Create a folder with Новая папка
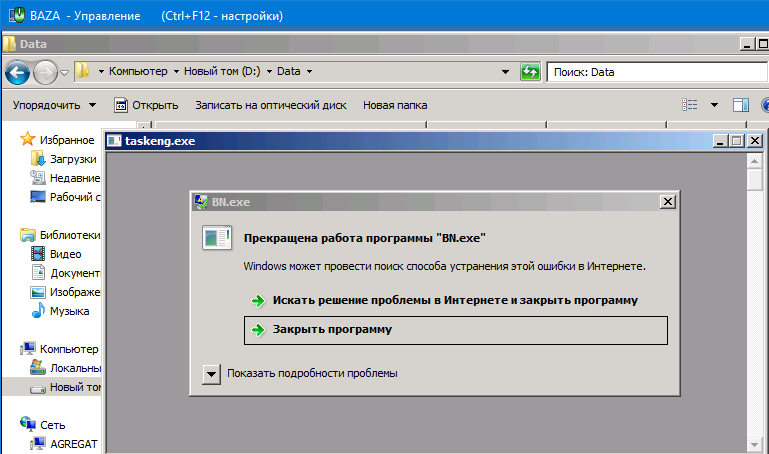 (x=395, y=105)
